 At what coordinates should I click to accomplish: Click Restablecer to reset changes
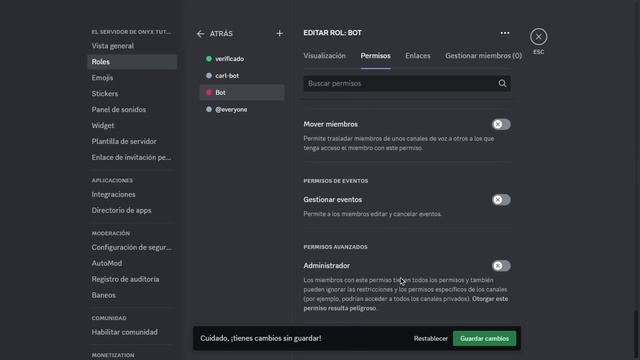click(x=431, y=338)
